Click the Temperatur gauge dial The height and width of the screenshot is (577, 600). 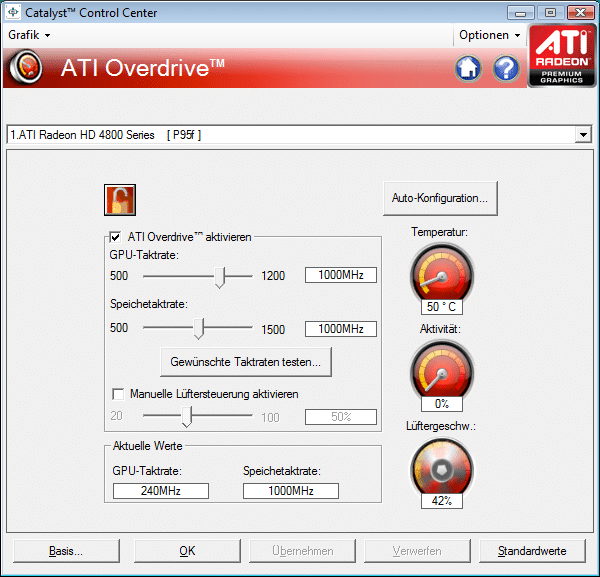pyautogui.click(x=442, y=273)
